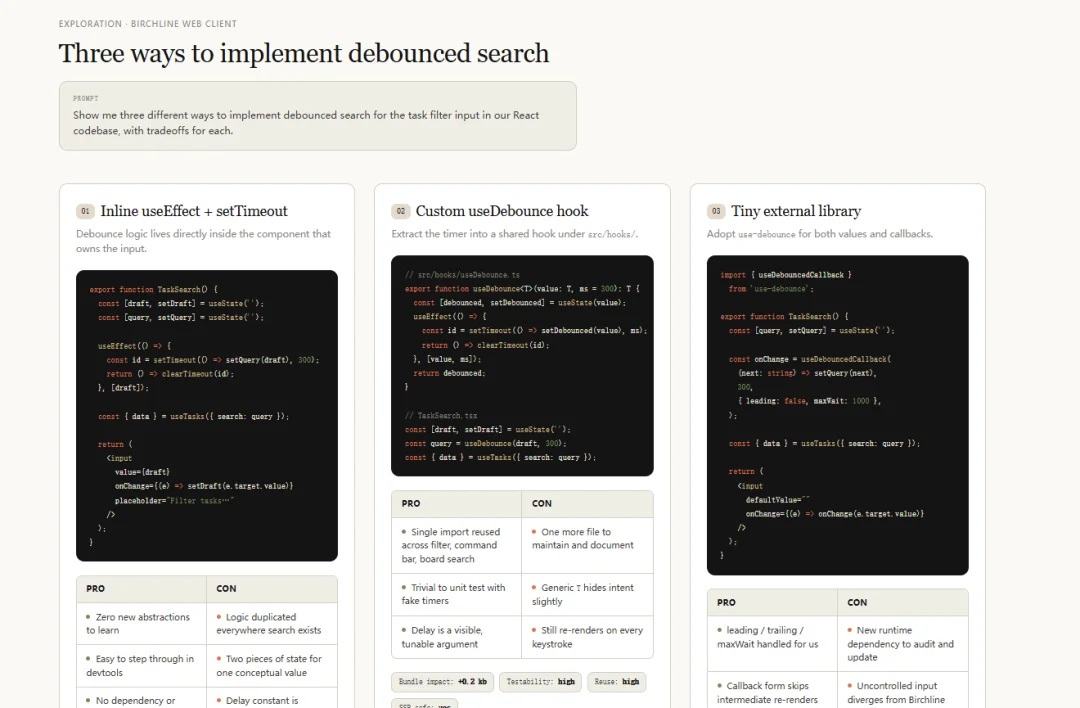
Task: Click code comment '// TaskSearch.tsx'
Action: 441,415
